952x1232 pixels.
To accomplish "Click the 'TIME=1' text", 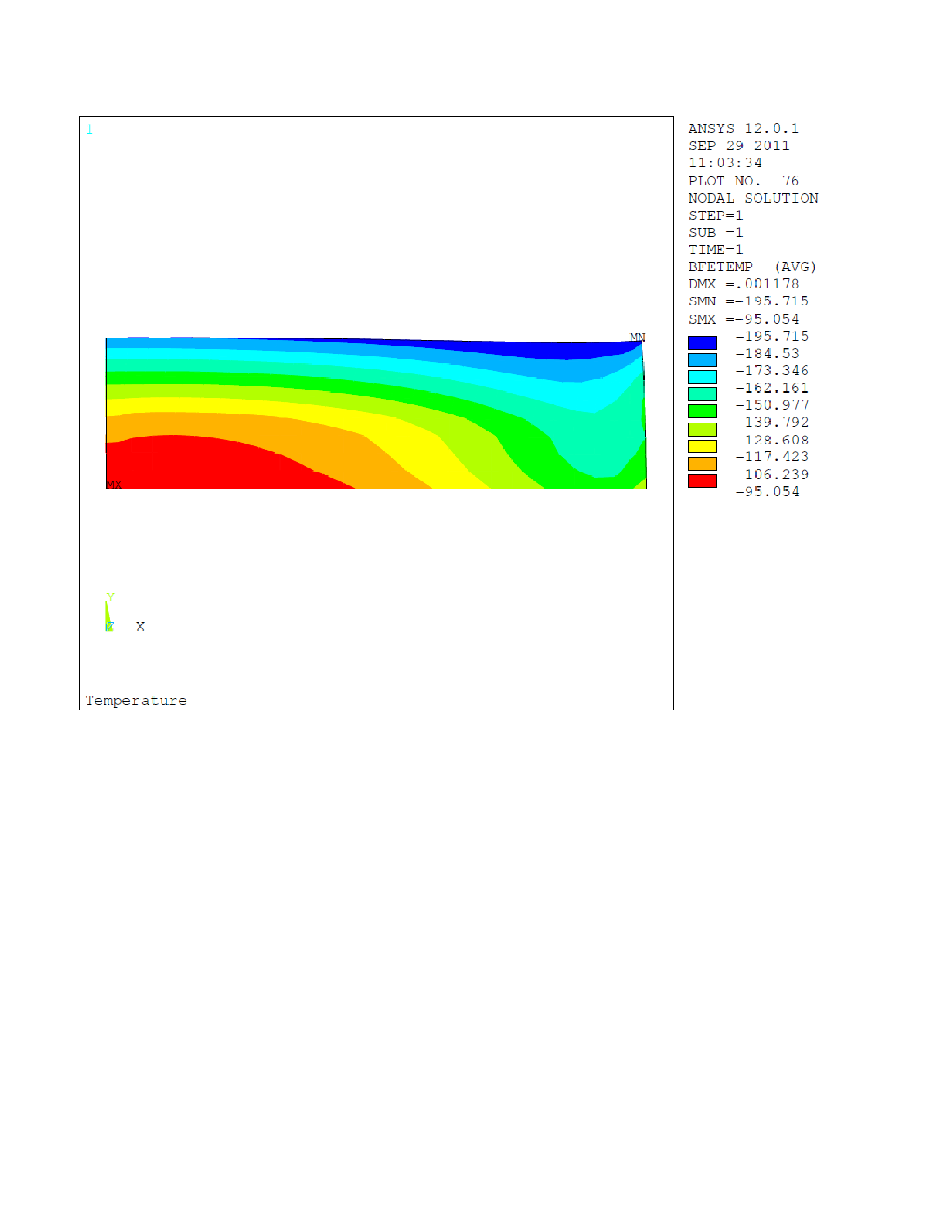I will [716, 249].
